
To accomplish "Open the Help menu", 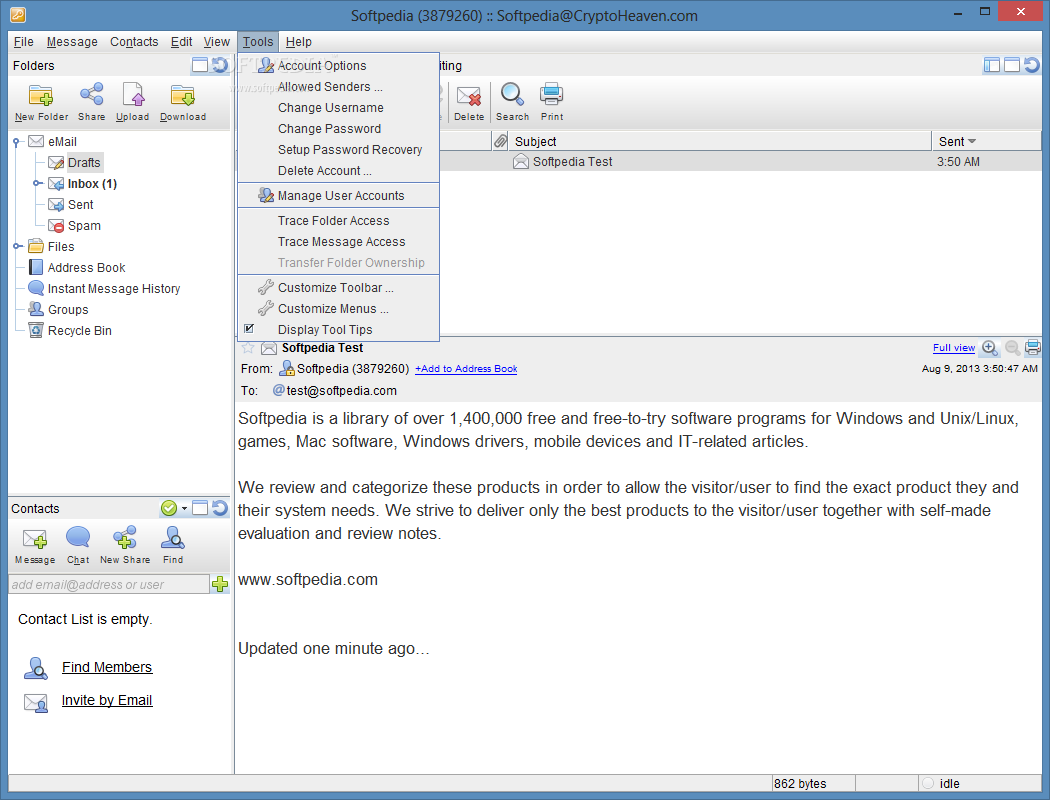I will (299, 42).
